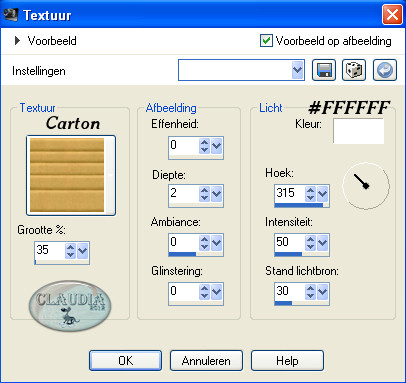
Task: Click the reset to default arrow icon
Action: pos(385,70)
